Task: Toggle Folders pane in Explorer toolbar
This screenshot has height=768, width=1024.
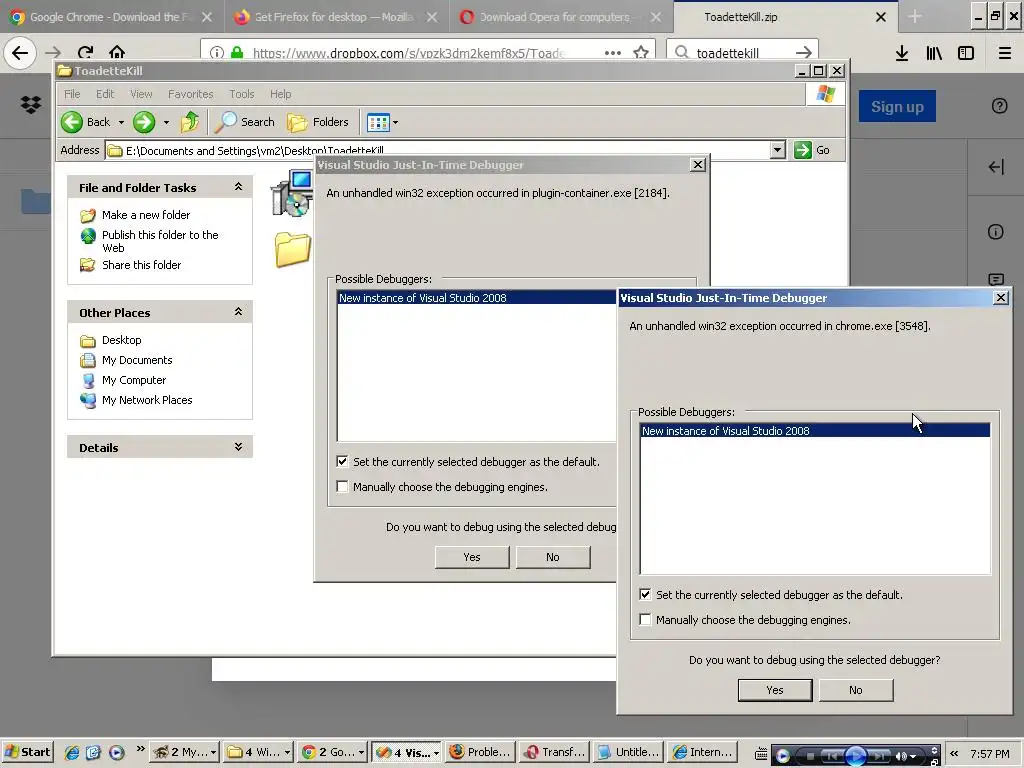Action: click(318, 121)
